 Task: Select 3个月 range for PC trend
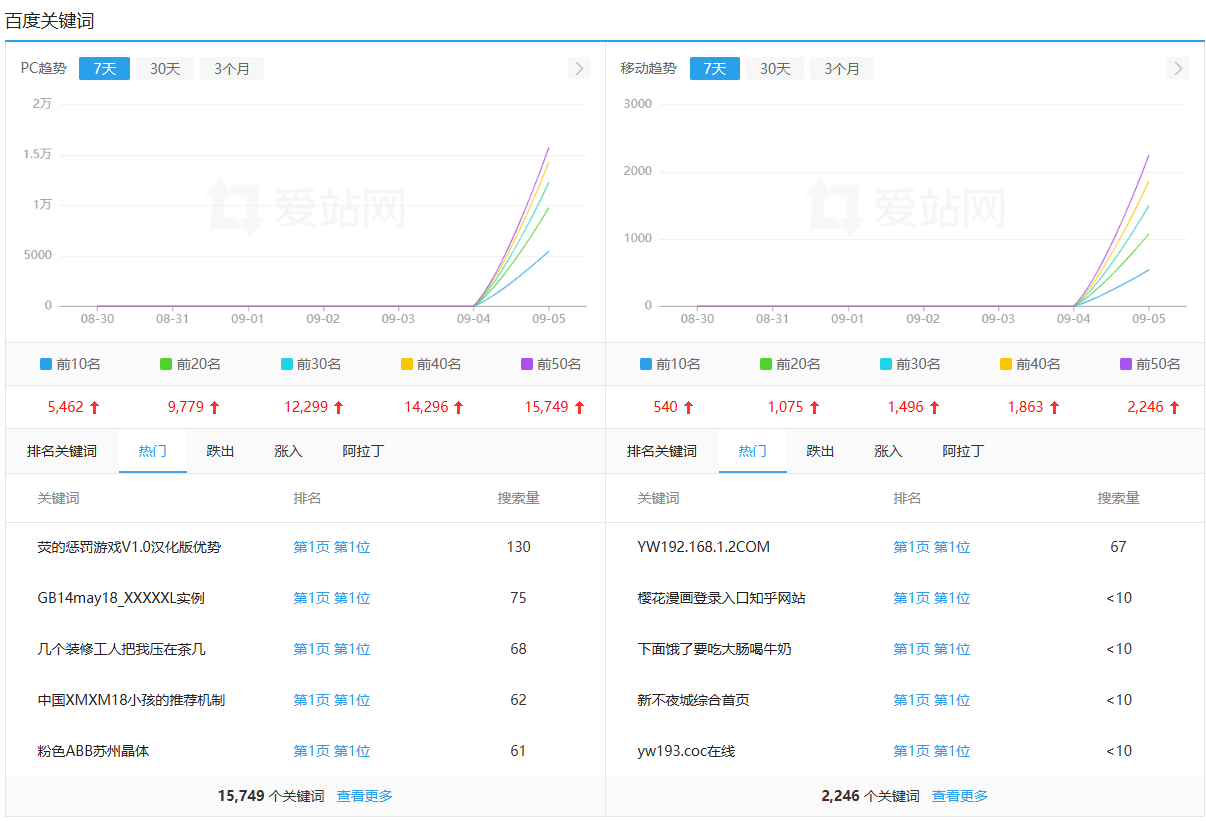point(232,69)
